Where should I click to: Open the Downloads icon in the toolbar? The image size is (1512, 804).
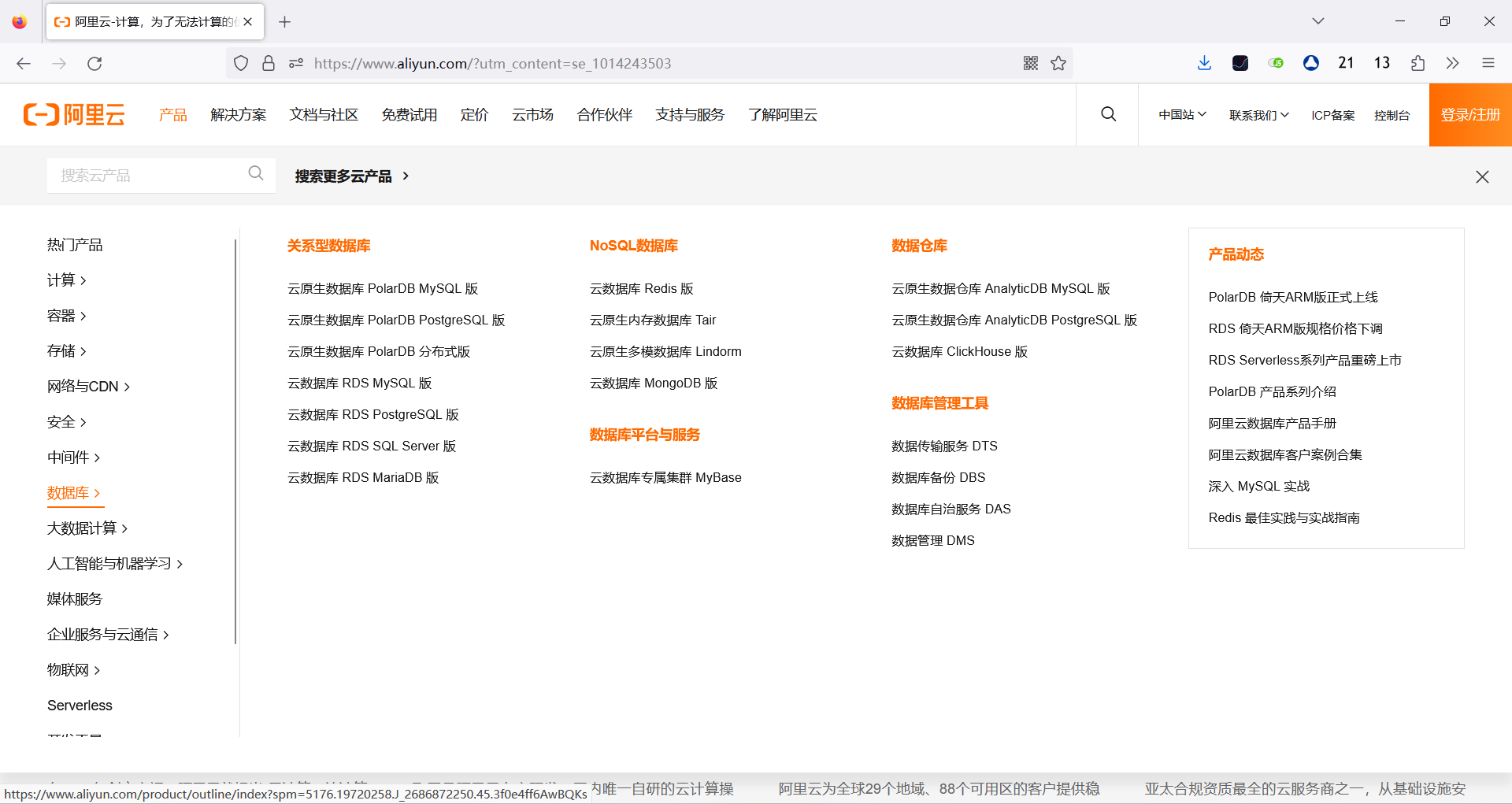[1204, 63]
